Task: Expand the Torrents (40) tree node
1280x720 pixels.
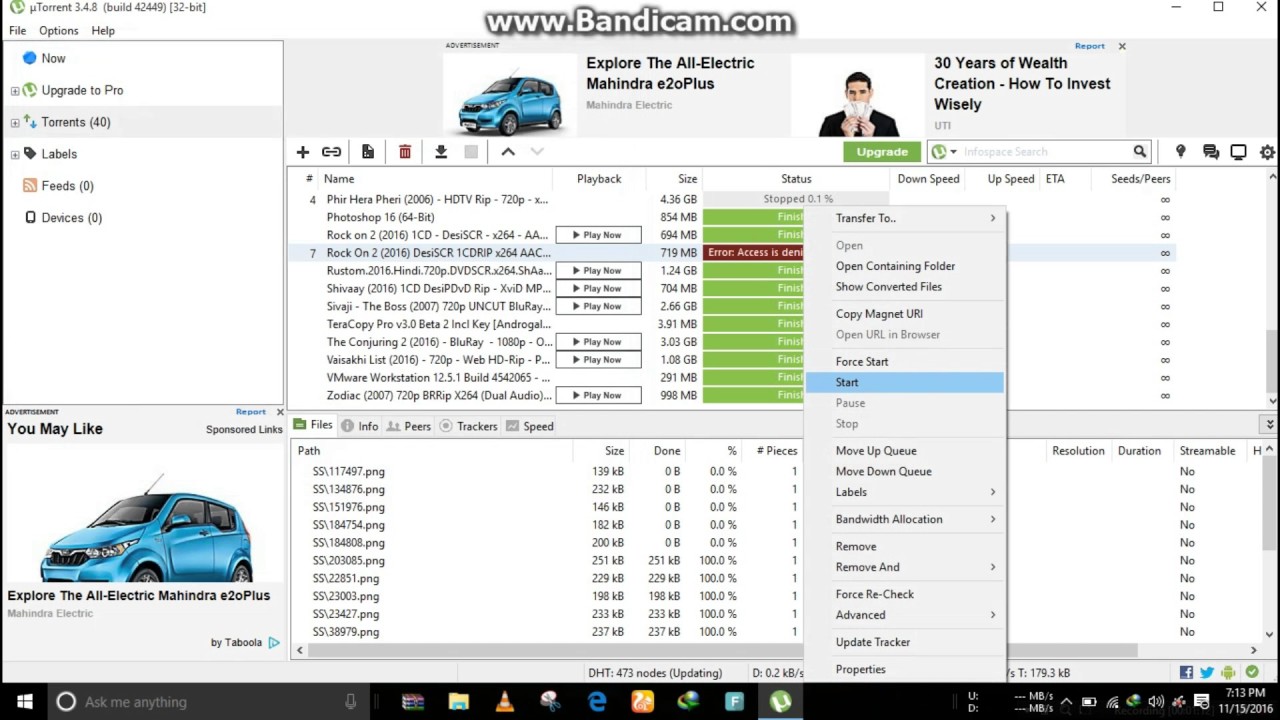Action: point(15,123)
